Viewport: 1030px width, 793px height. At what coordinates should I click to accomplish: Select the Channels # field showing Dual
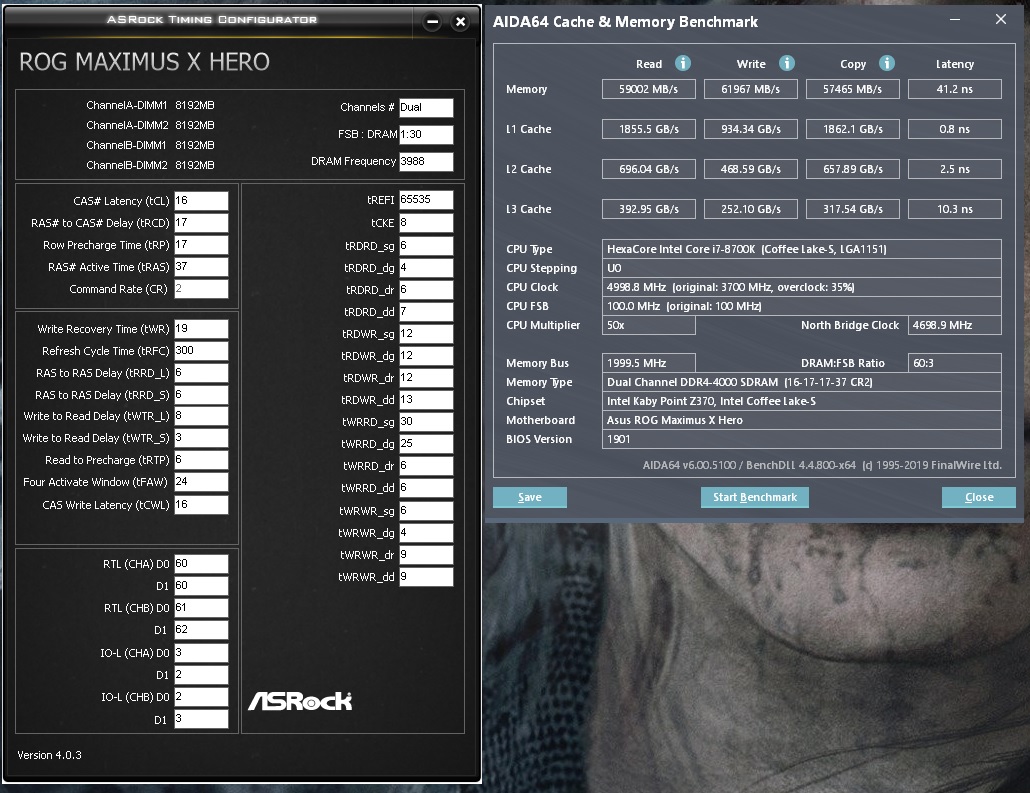426,108
